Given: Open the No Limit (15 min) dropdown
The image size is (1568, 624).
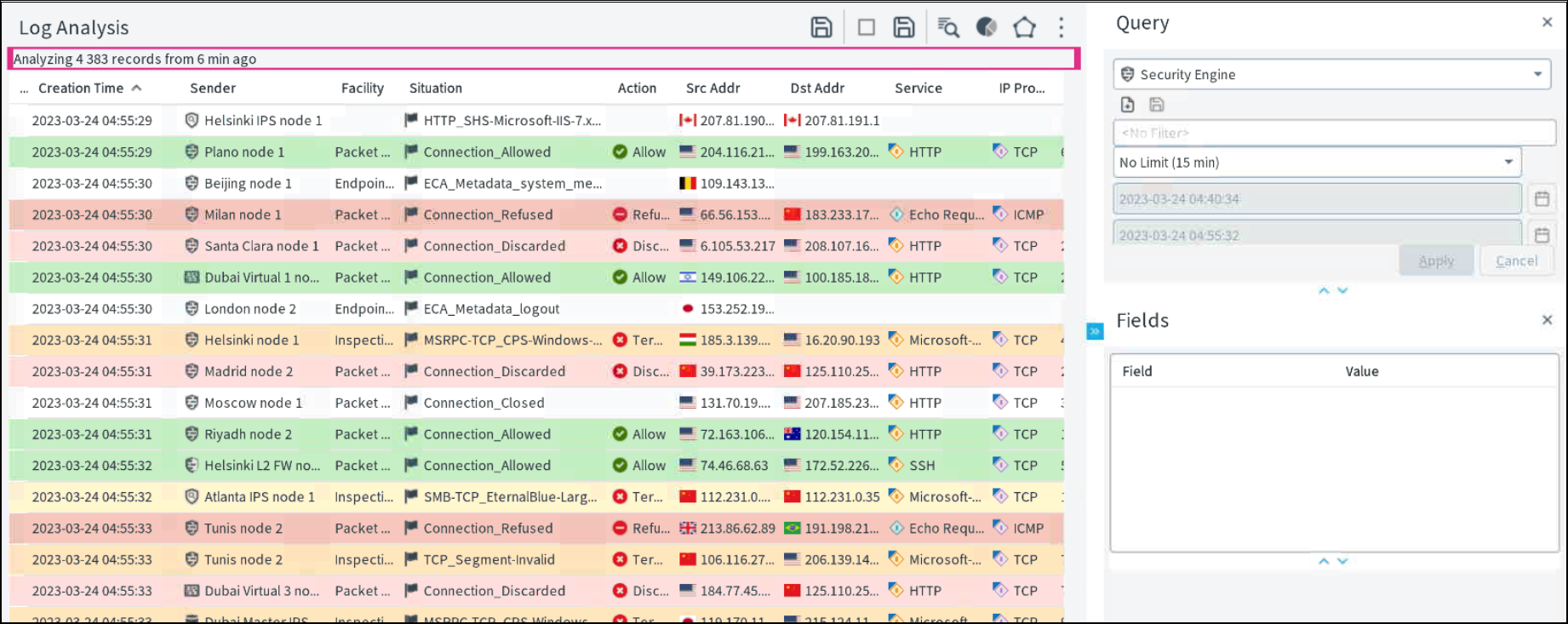Looking at the screenshot, I should click(1508, 162).
